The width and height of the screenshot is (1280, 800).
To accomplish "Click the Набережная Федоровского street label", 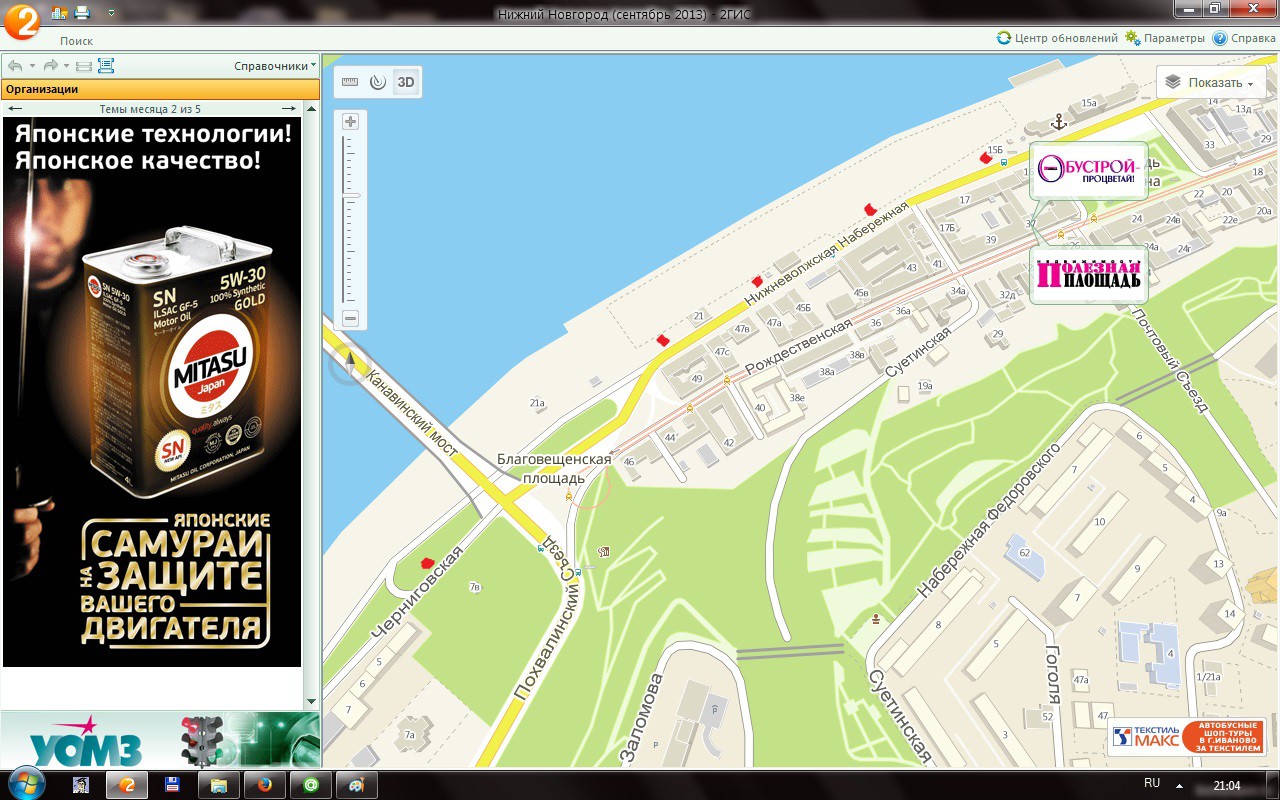I will tap(988, 518).
